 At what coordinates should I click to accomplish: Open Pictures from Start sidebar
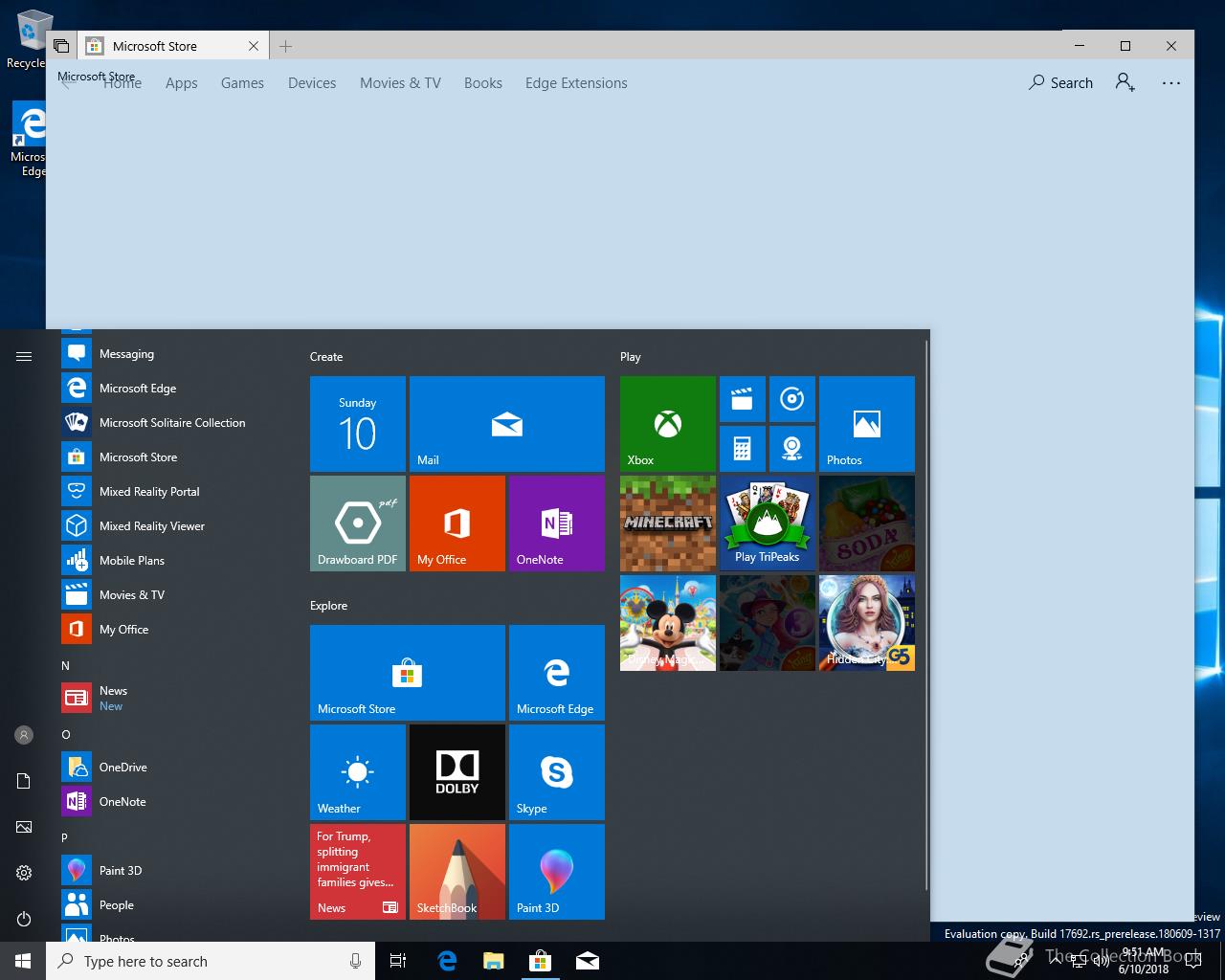click(x=24, y=827)
